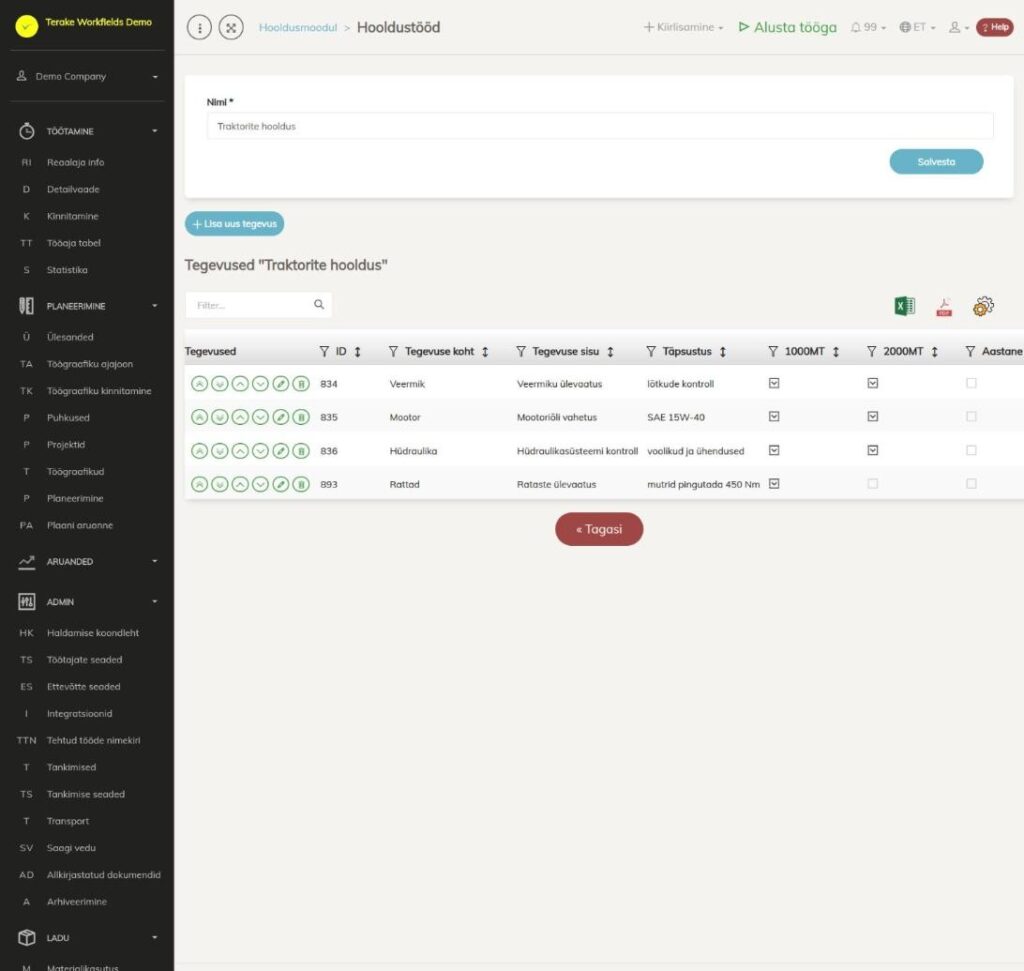Viewport: 1024px width, 971px height.
Task: Focus the Nimi text field
Action: coord(600,126)
